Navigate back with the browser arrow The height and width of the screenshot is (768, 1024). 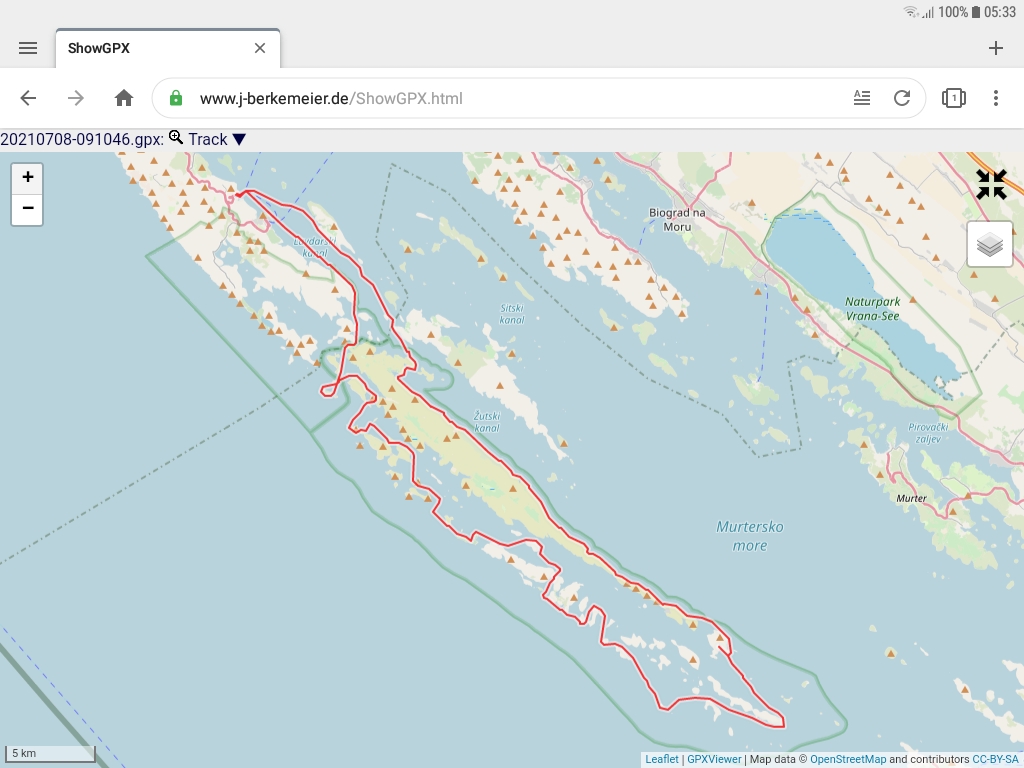[28, 98]
